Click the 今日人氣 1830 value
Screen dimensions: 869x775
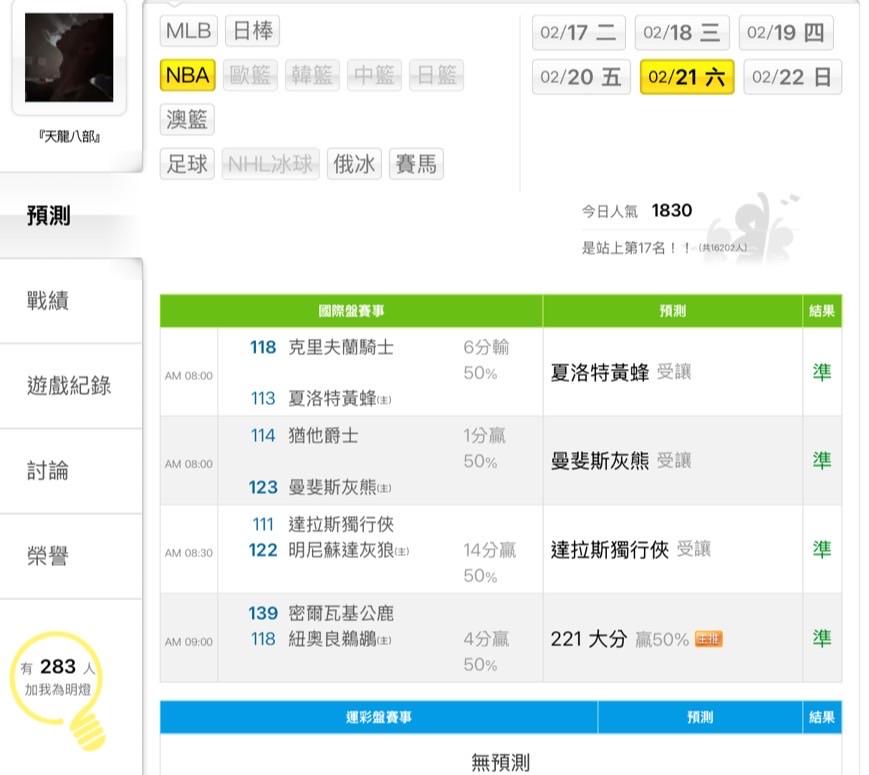coord(672,211)
